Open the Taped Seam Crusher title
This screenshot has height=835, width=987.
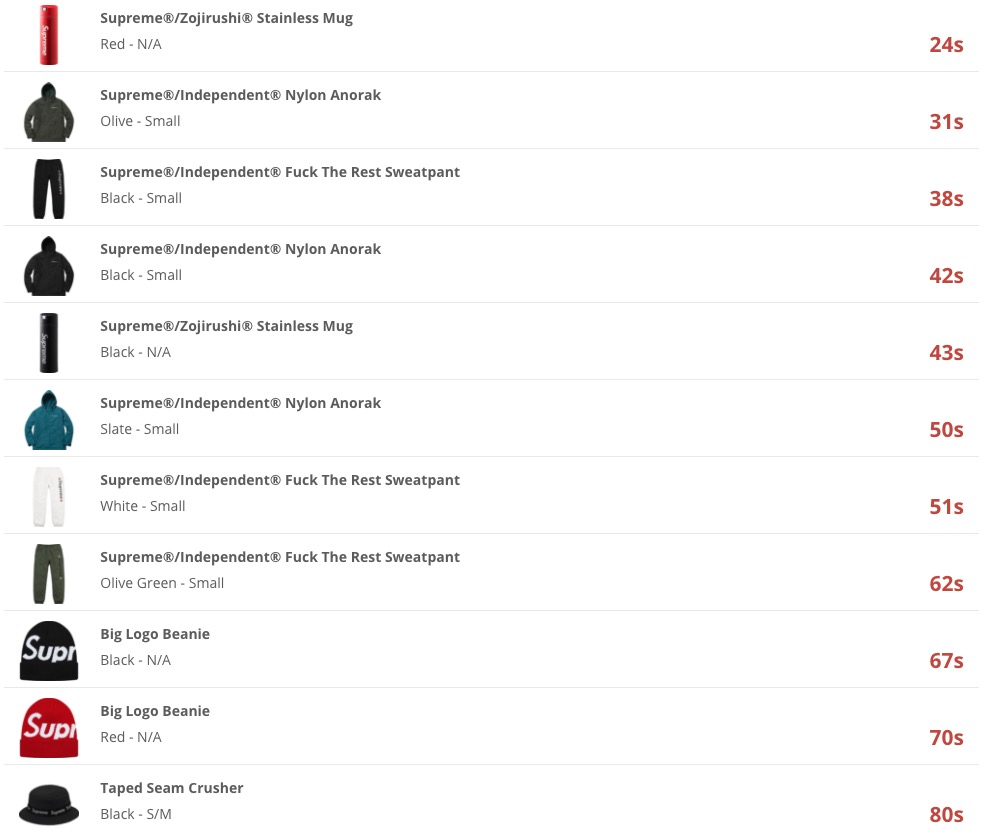coord(172,788)
